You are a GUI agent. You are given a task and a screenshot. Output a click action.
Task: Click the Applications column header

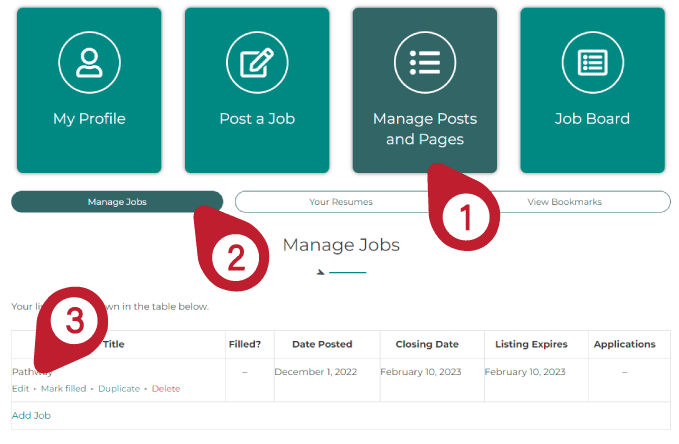point(624,344)
